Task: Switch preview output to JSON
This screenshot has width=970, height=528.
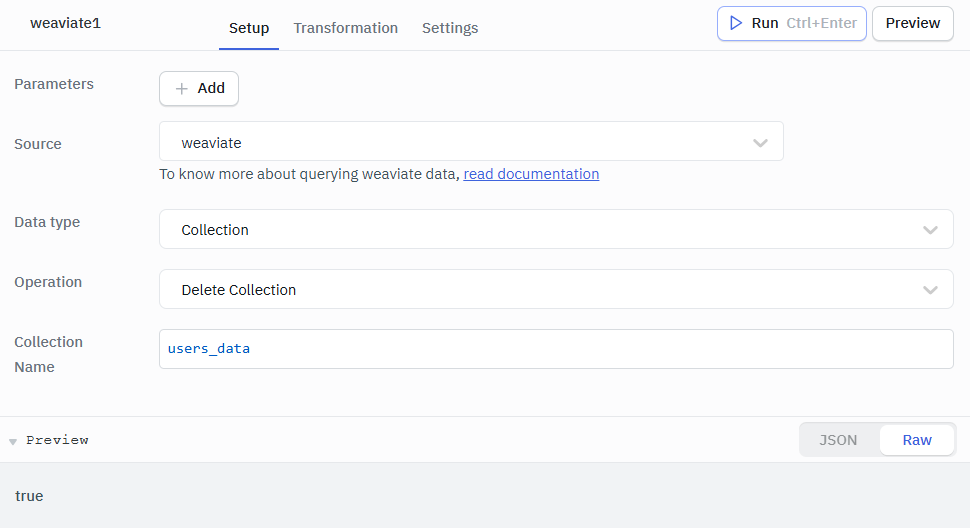Action: [x=838, y=440]
